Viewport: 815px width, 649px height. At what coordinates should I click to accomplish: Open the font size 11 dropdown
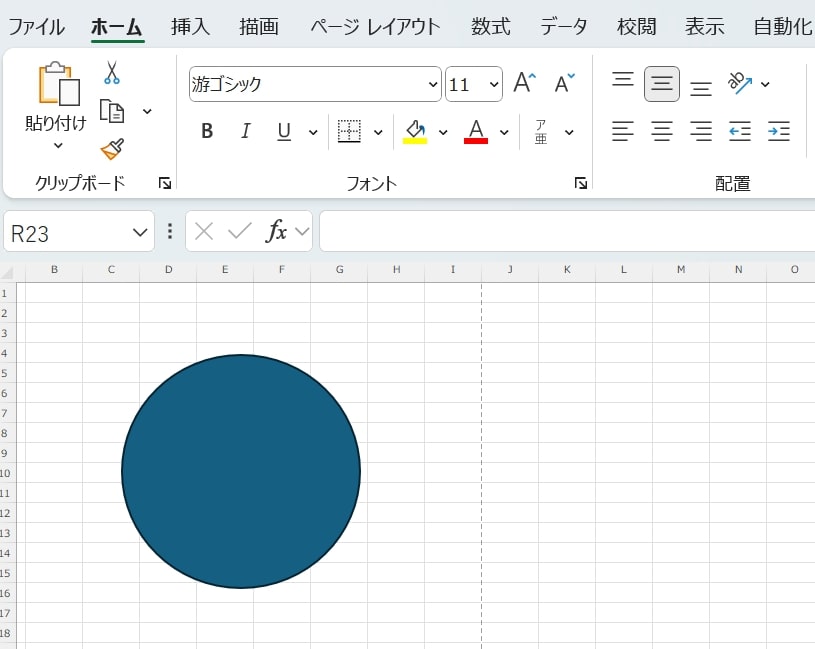tap(493, 84)
